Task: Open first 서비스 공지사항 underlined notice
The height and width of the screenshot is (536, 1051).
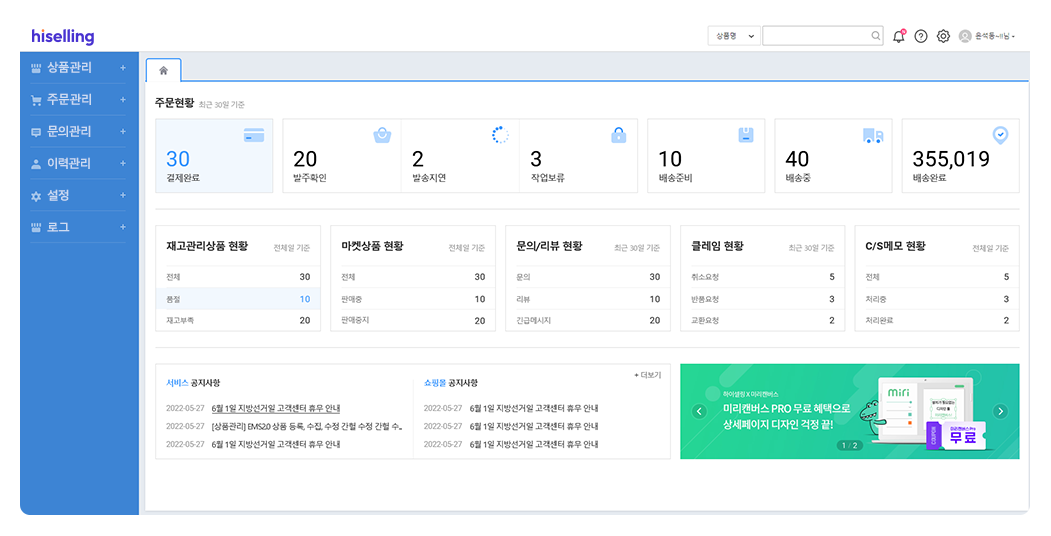Action: coord(275,409)
